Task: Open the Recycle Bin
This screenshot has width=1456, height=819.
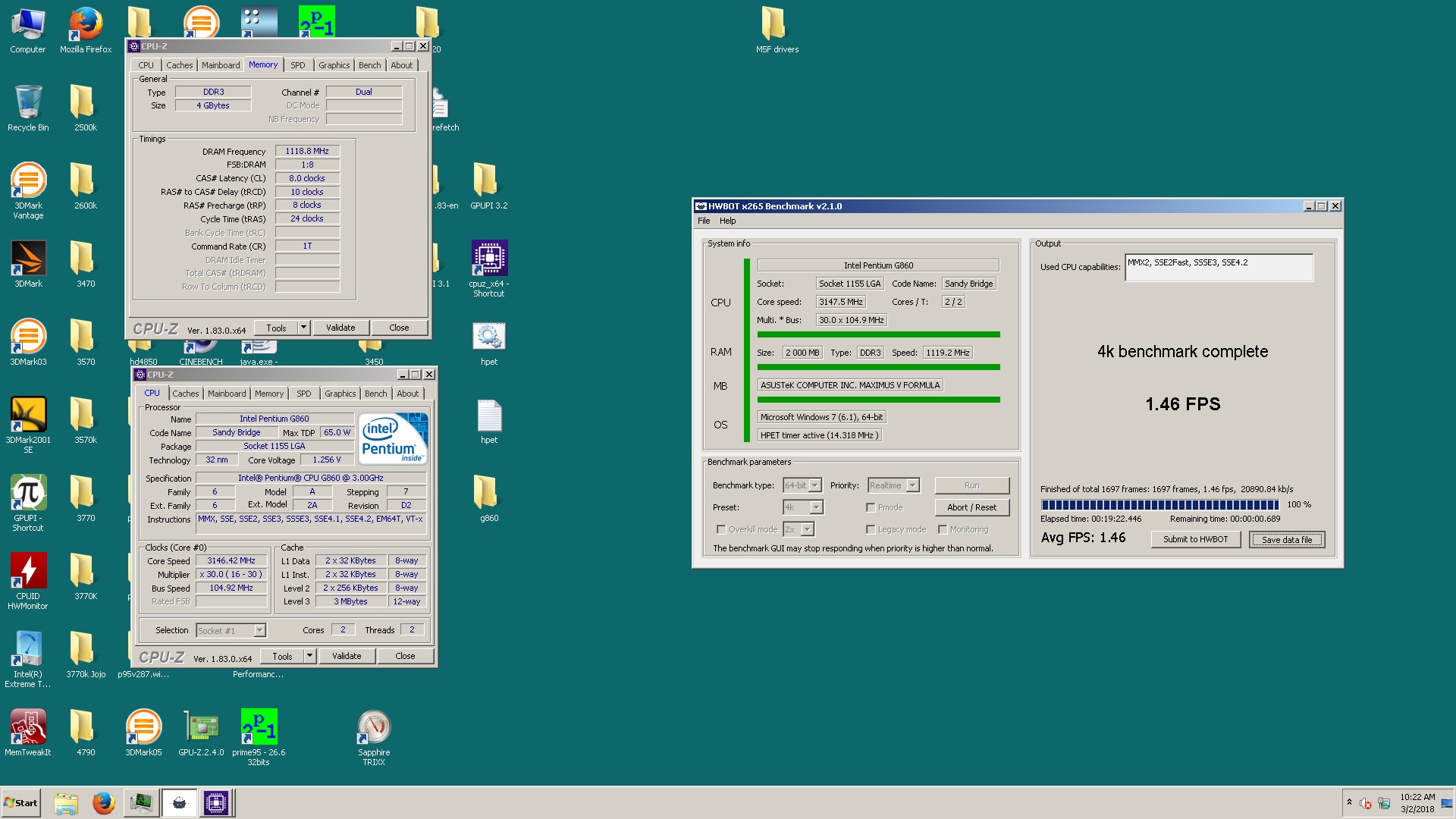Action: tap(28, 108)
